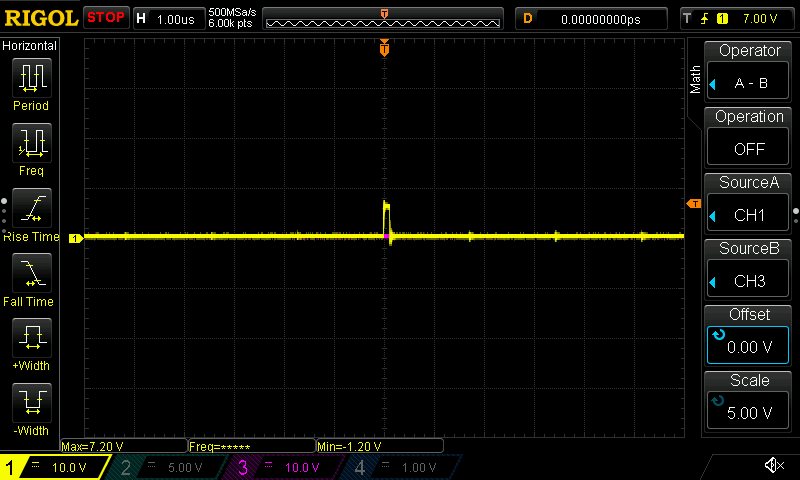This screenshot has height=480, width=800.
Task: Click the H 1.00us timebase readout
Action: pos(169,19)
